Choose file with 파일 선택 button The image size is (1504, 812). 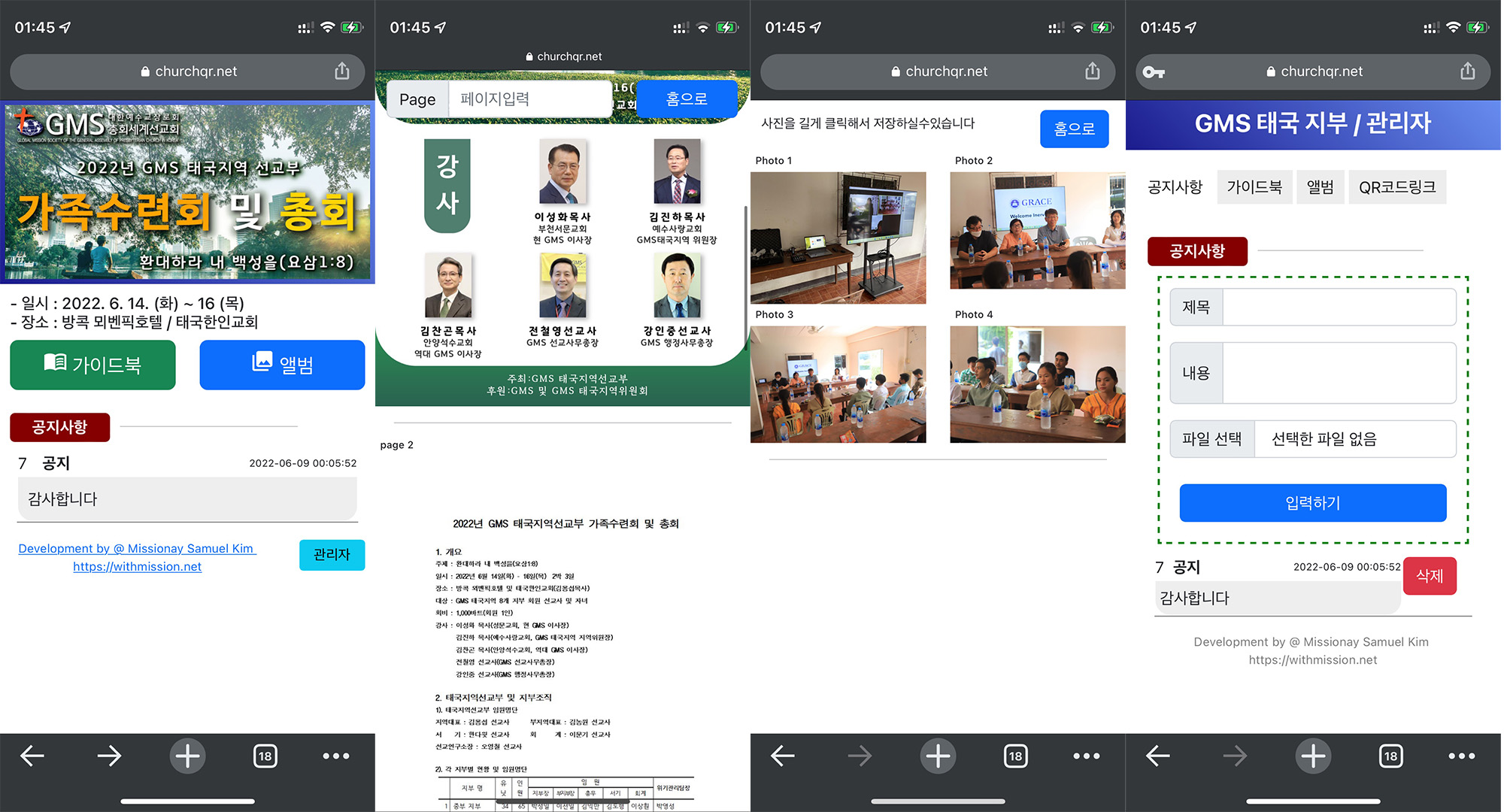pos(1212,439)
